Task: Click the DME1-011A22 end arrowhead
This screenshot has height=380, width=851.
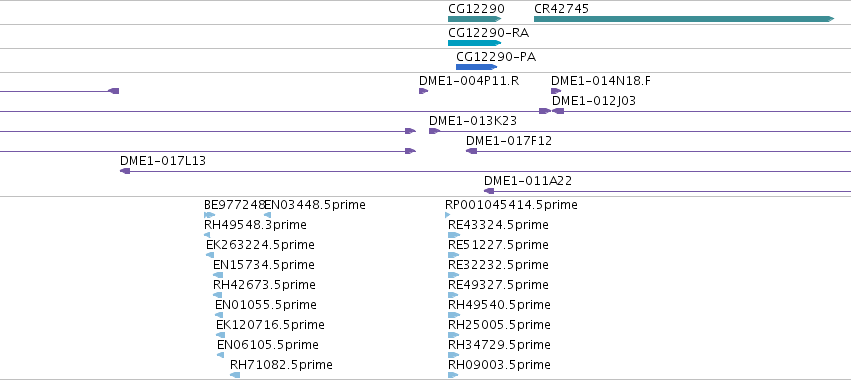Action: coord(489,191)
